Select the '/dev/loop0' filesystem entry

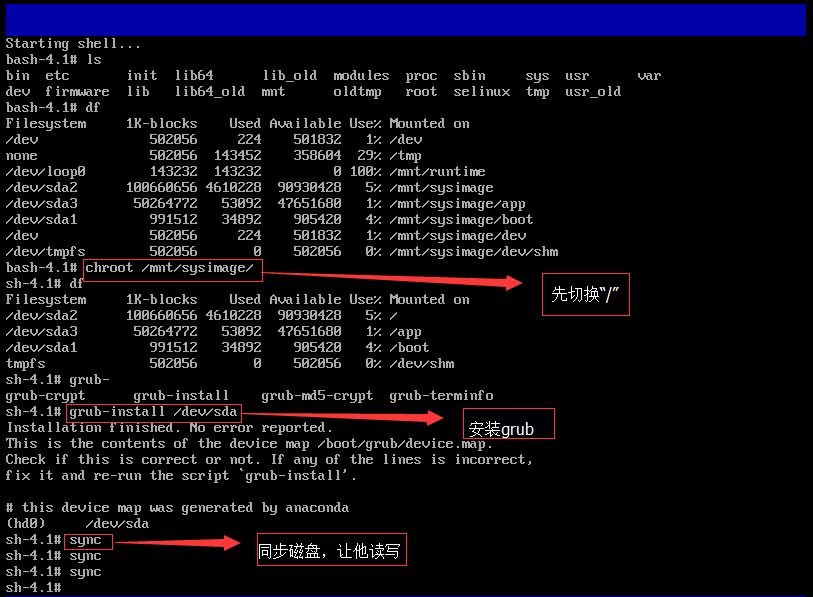45,172
